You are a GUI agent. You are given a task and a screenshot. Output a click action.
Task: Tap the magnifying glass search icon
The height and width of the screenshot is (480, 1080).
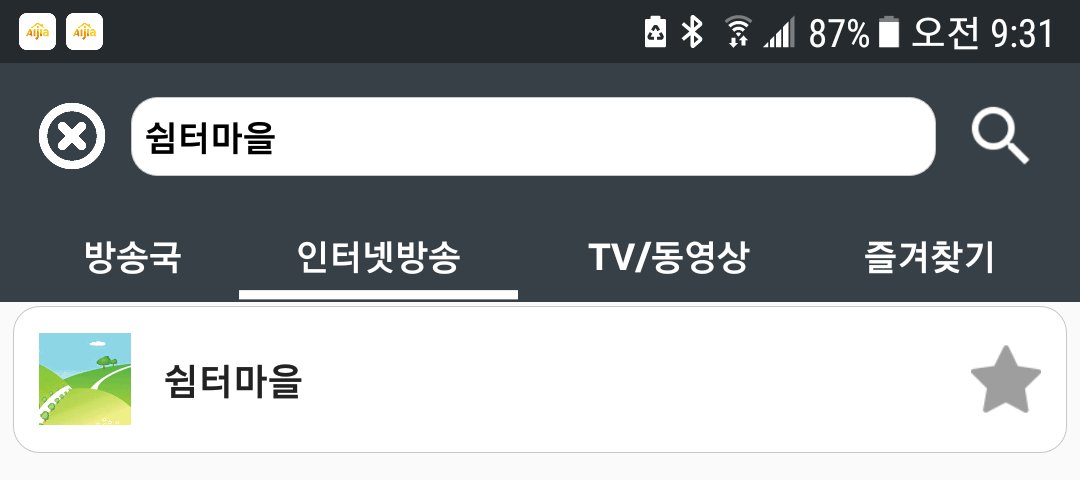(999, 138)
